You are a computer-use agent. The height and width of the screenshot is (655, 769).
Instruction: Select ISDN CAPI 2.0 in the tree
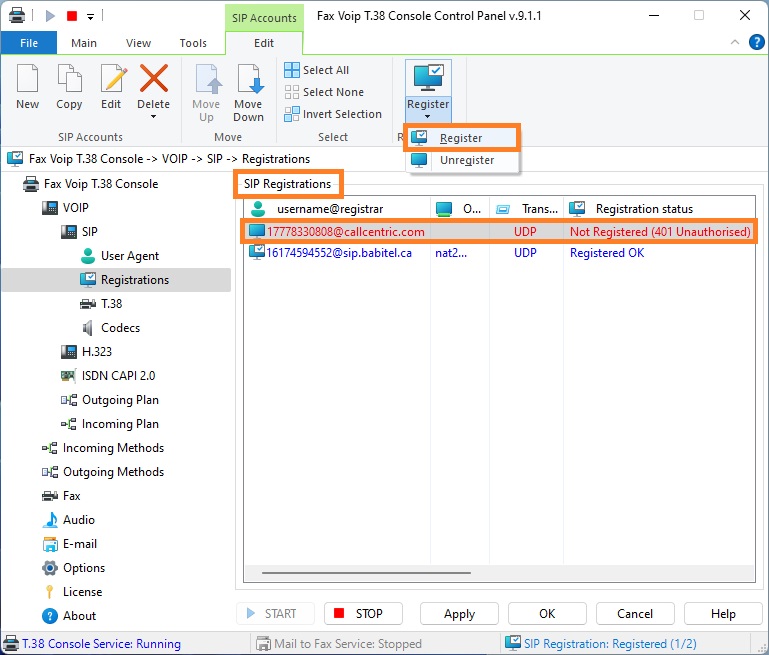pos(108,376)
